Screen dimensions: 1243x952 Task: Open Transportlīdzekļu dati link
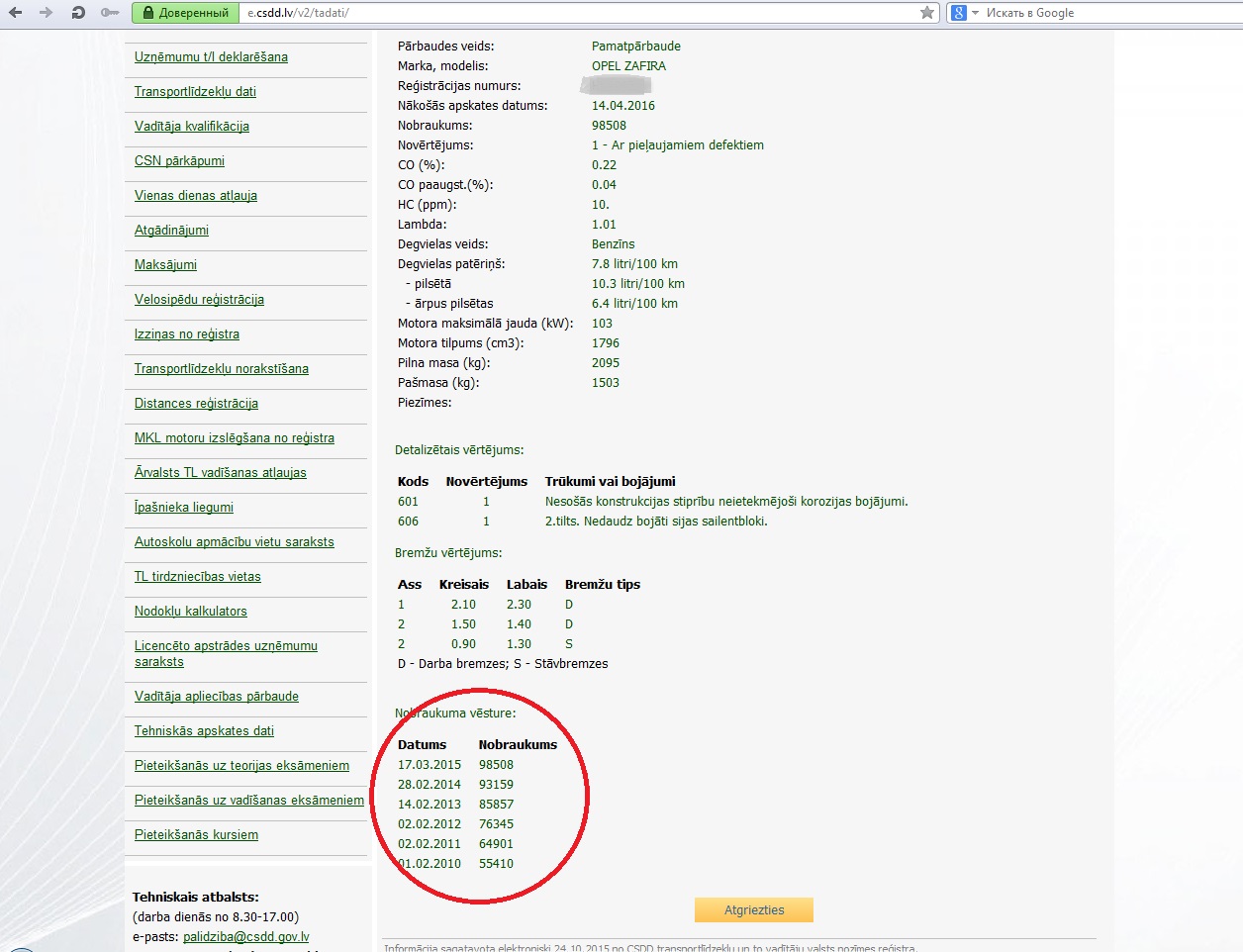point(195,92)
